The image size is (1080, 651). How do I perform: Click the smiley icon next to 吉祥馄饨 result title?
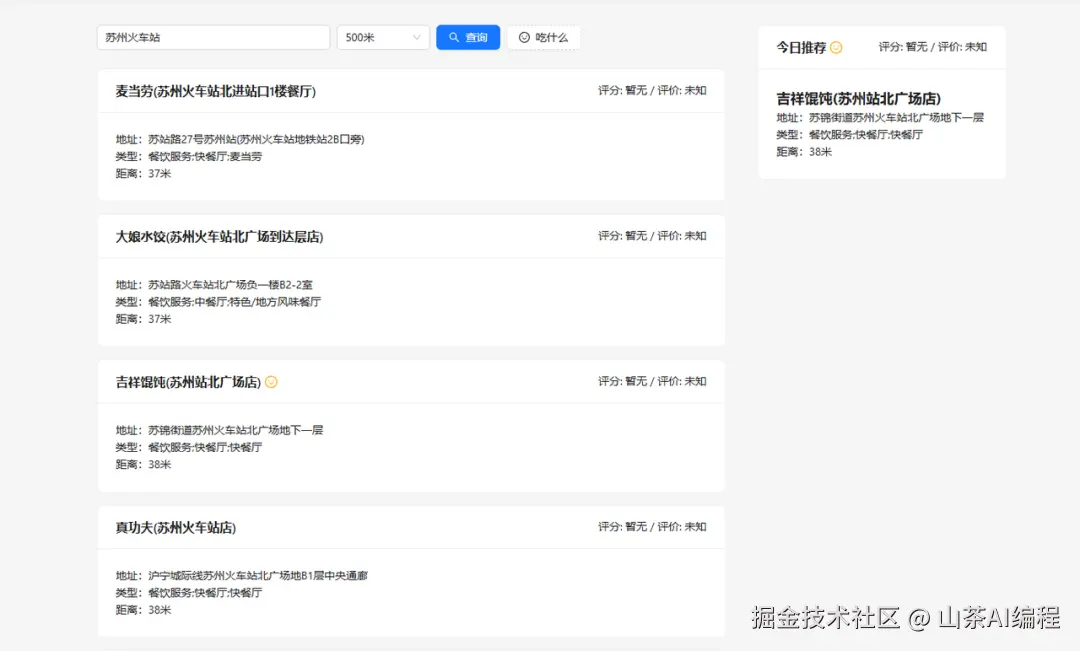(x=270, y=381)
